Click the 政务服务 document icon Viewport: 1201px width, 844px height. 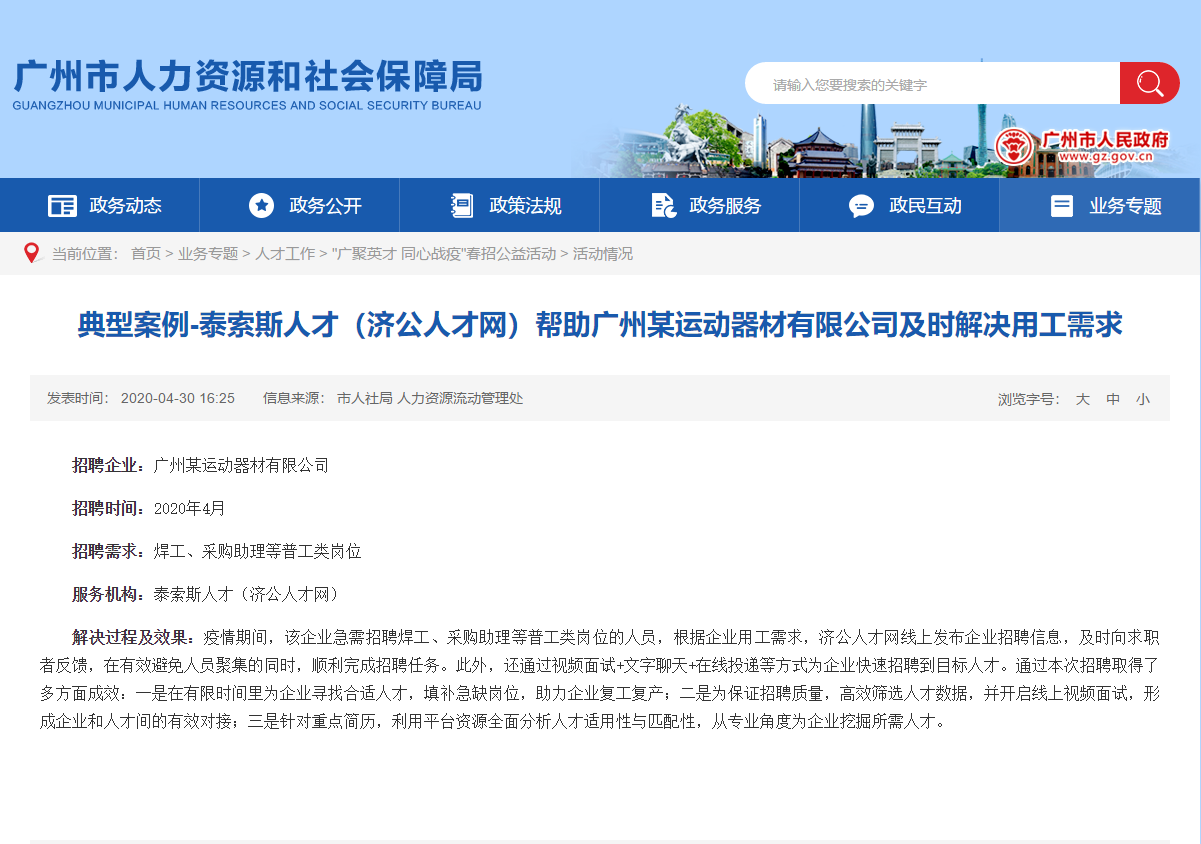663,206
